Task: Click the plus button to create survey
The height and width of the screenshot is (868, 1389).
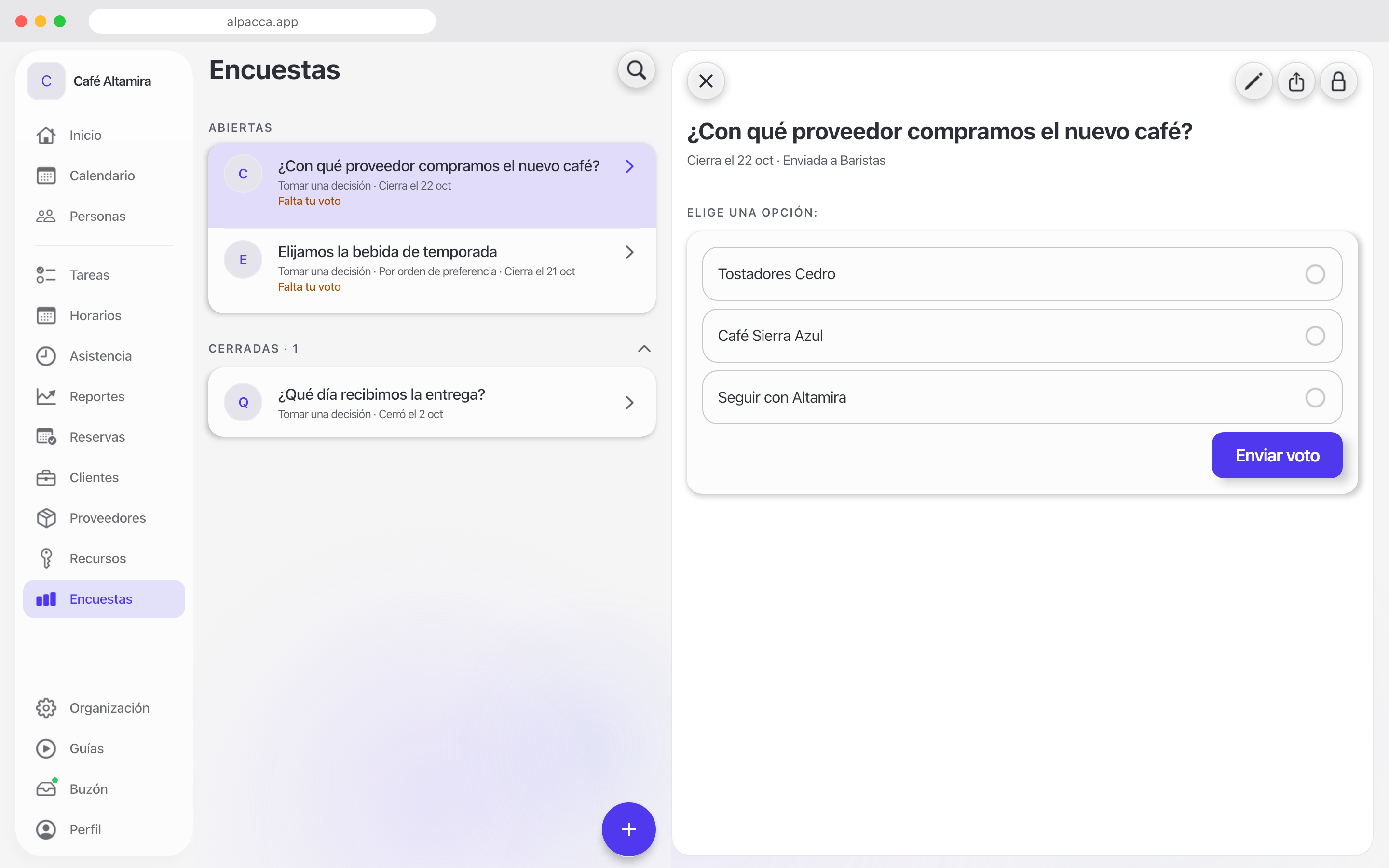Action: 628,829
